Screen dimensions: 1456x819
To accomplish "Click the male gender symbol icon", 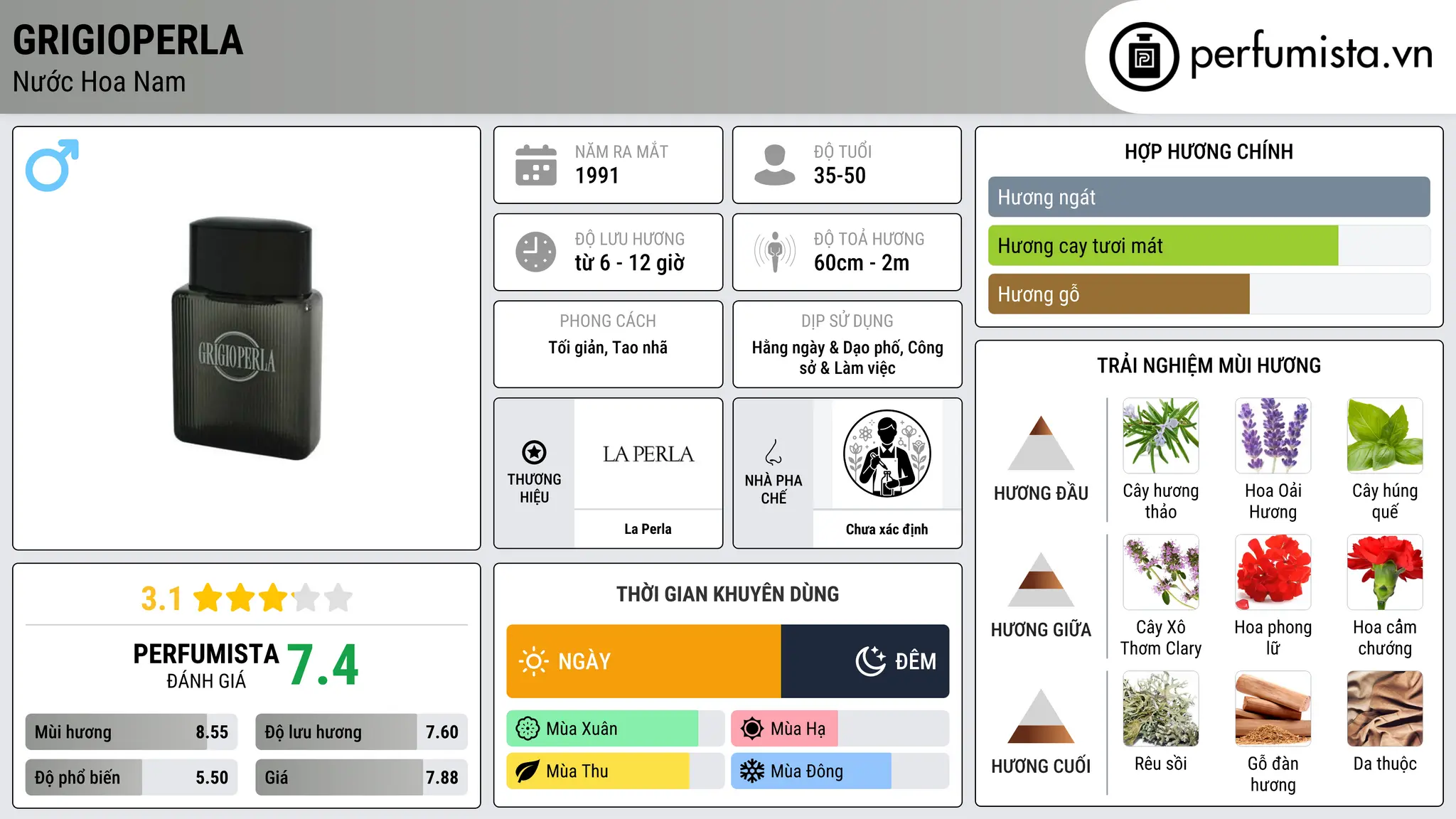I will click(x=52, y=165).
